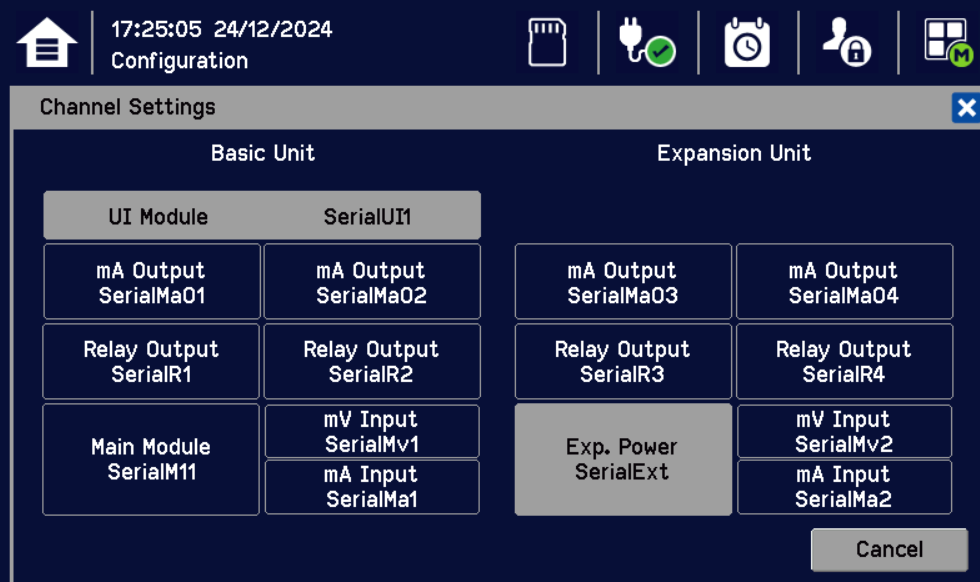Click the Expansion Unit heading
This screenshot has height=582, width=980.
734,153
